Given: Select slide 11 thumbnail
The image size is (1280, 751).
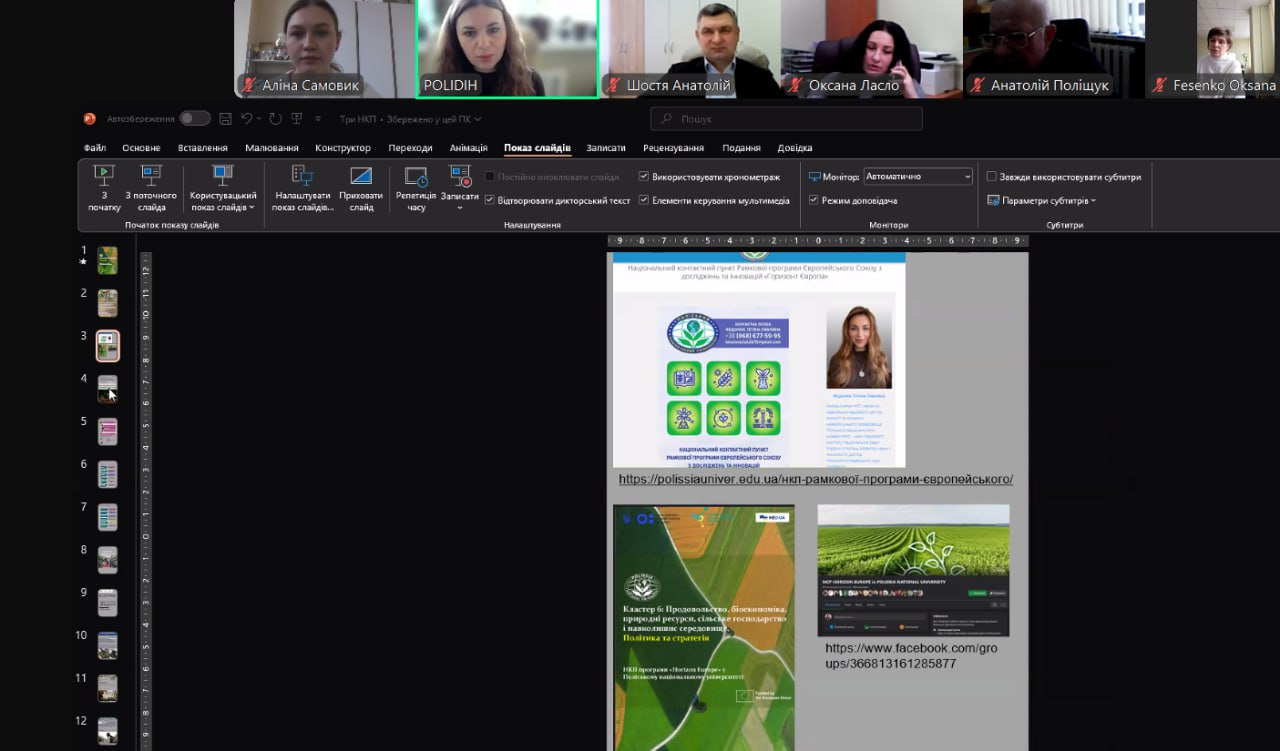Looking at the screenshot, I should (x=107, y=688).
